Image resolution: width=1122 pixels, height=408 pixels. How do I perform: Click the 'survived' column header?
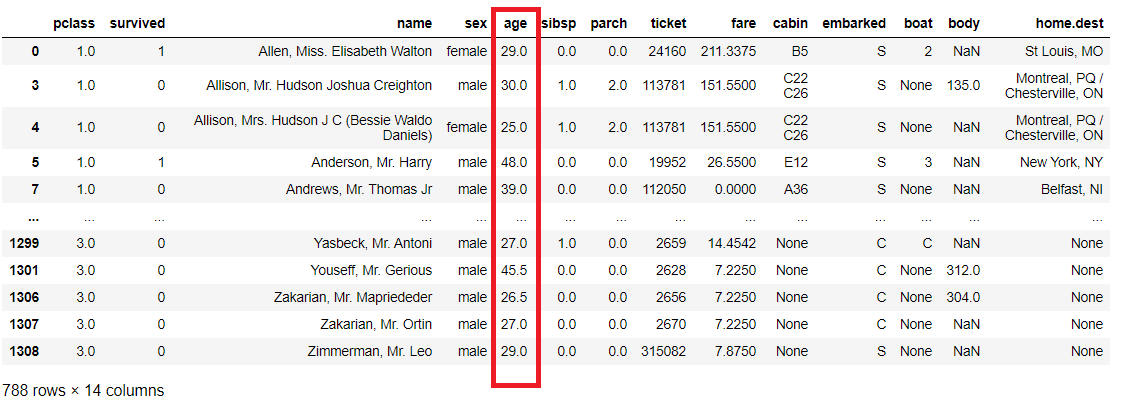[x=137, y=23]
